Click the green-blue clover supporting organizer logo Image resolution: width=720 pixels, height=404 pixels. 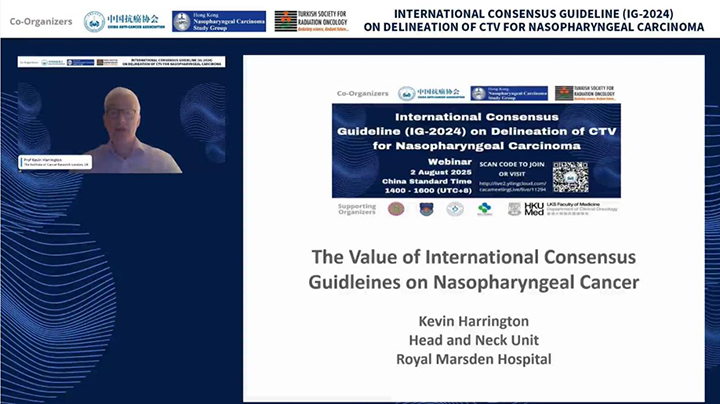point(484,209)
